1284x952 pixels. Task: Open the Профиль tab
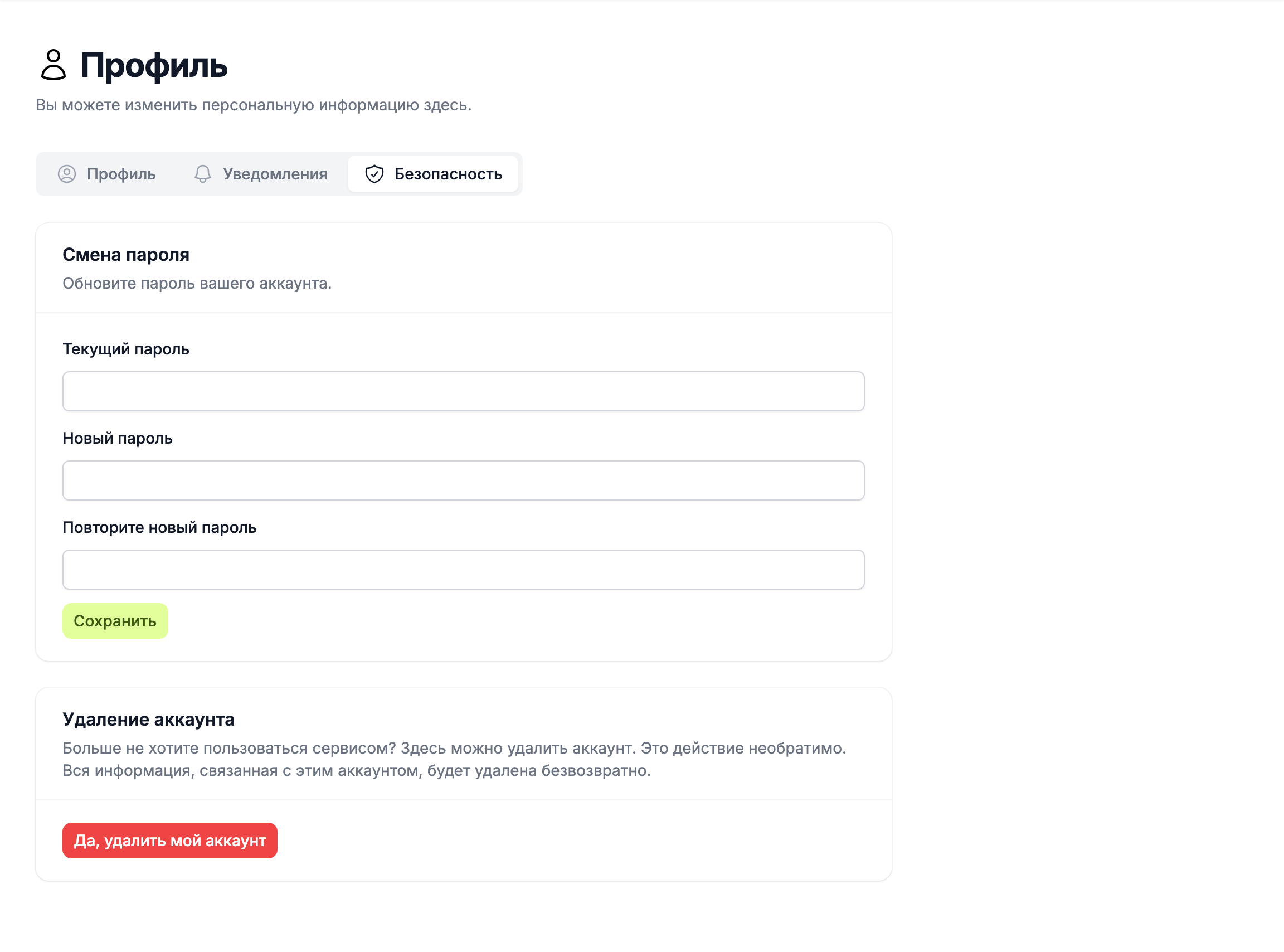click(x=107, y=174)
